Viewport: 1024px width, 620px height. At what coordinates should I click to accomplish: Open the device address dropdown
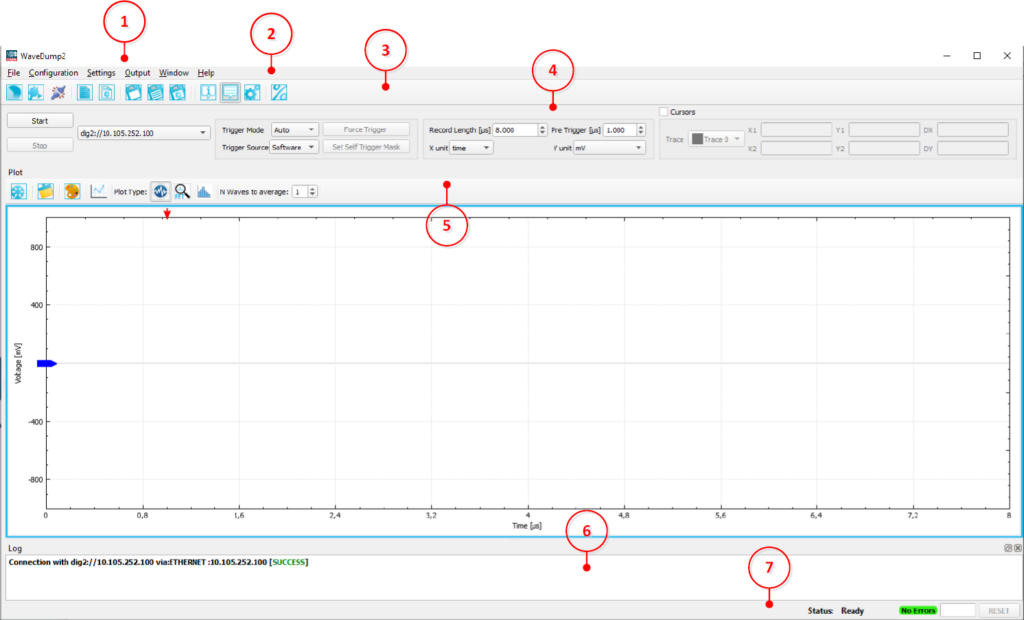point(144,133)
